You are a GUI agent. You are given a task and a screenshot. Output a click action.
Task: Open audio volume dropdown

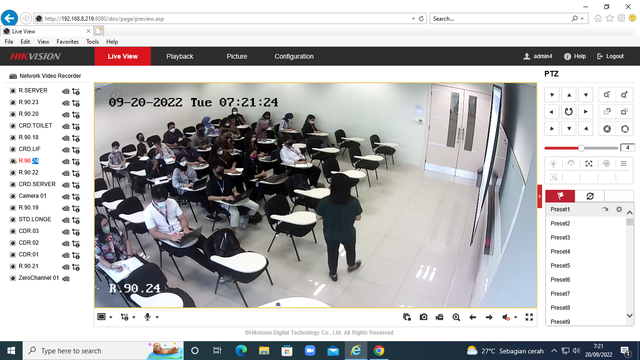pos(516,317)
